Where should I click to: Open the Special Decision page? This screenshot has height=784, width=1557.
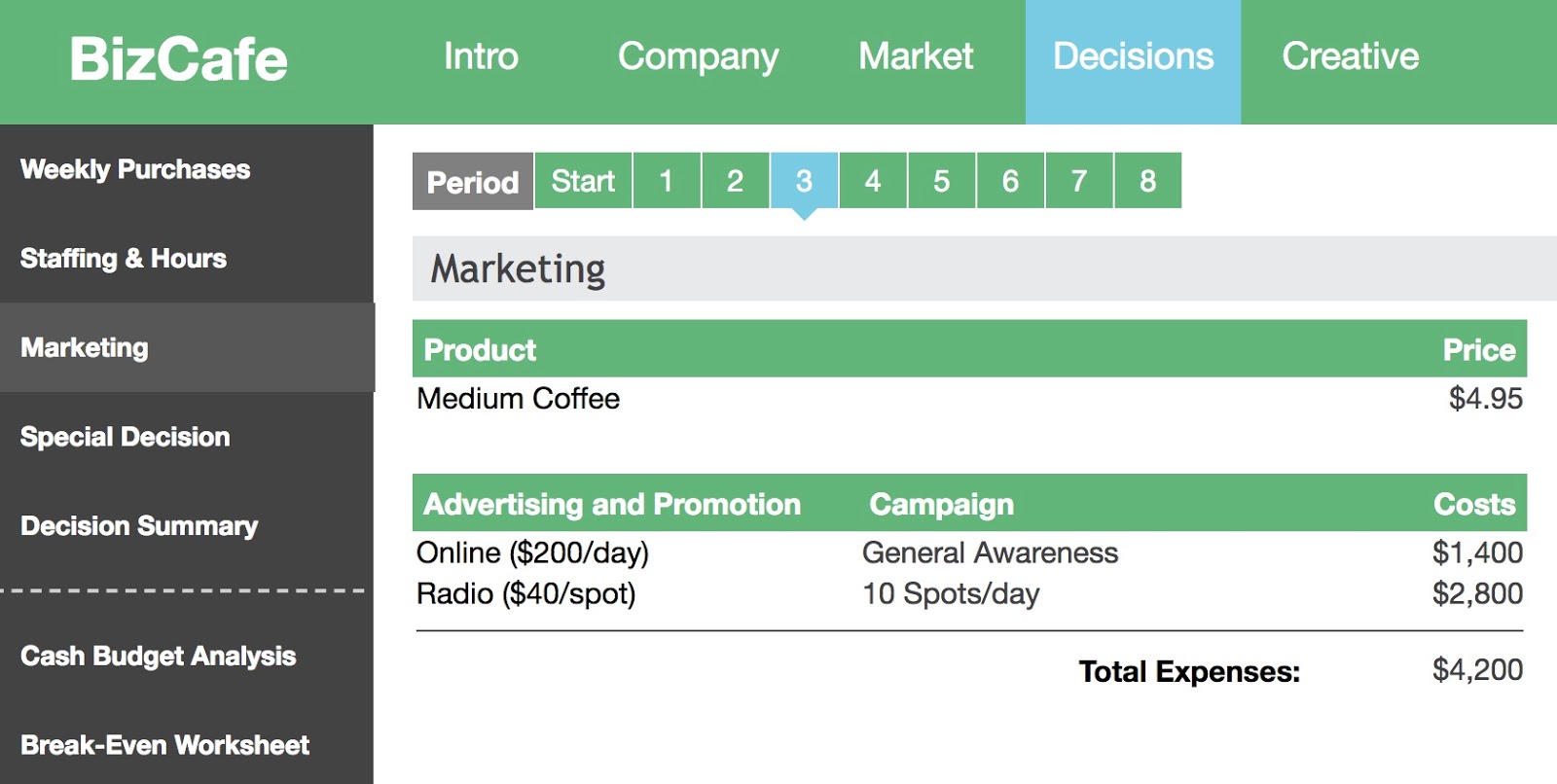coord(126,437)
